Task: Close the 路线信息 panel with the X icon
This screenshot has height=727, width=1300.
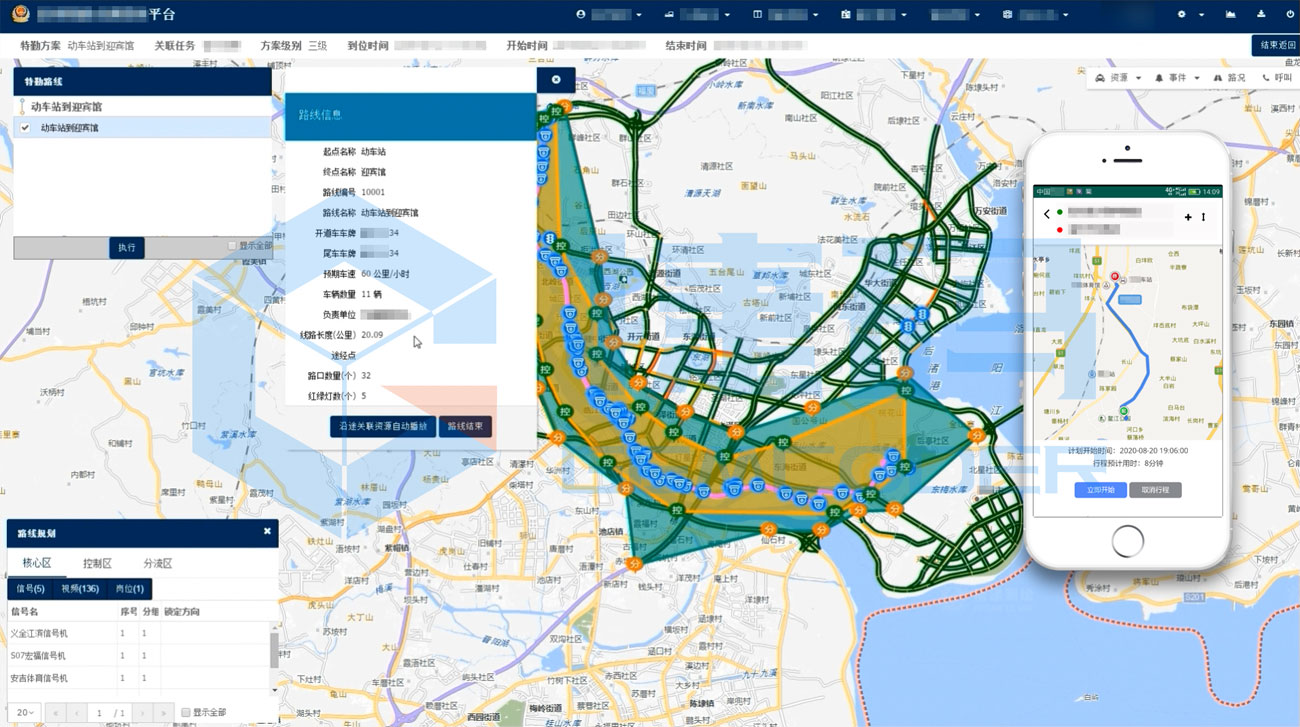Action: pyautogui.click(x=556, y=80)
